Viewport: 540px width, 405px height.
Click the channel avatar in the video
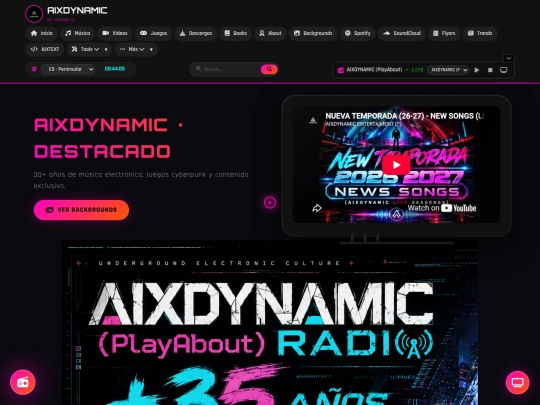[313, 120]
